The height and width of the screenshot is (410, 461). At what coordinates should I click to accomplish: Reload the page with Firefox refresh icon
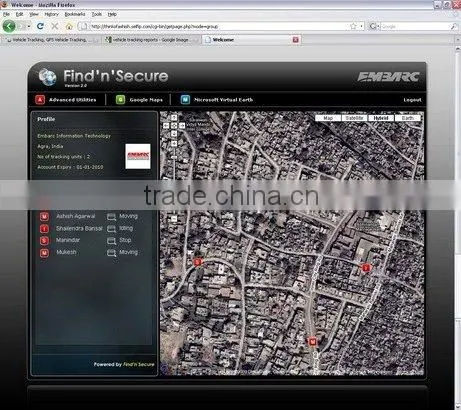pos(40,26)
